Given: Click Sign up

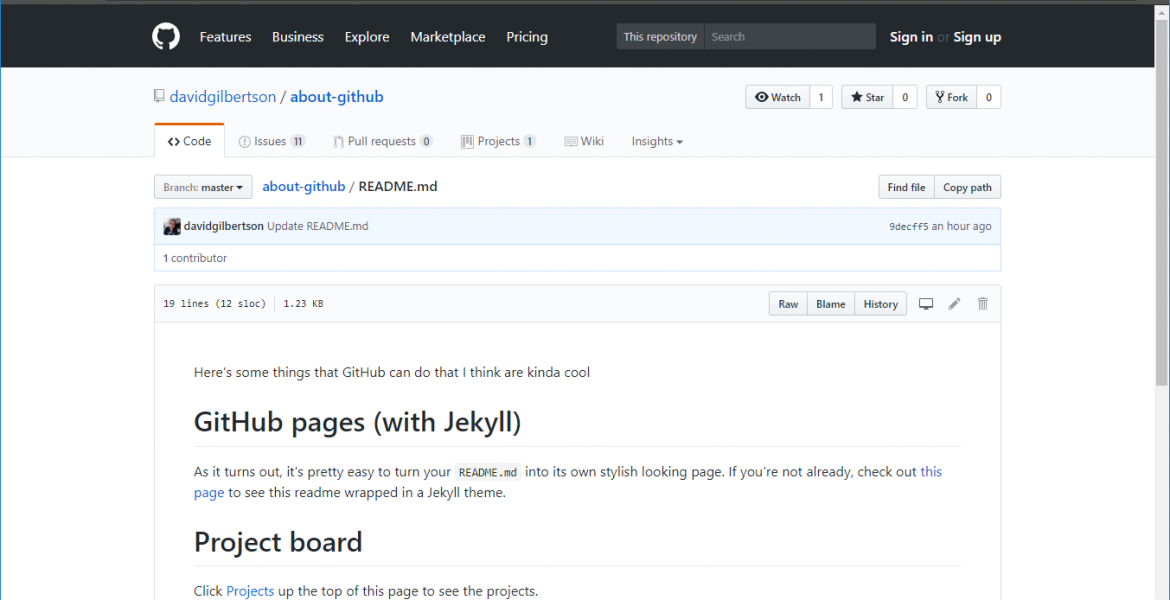Looking at the screenshot, I should (x=977, y=37).
